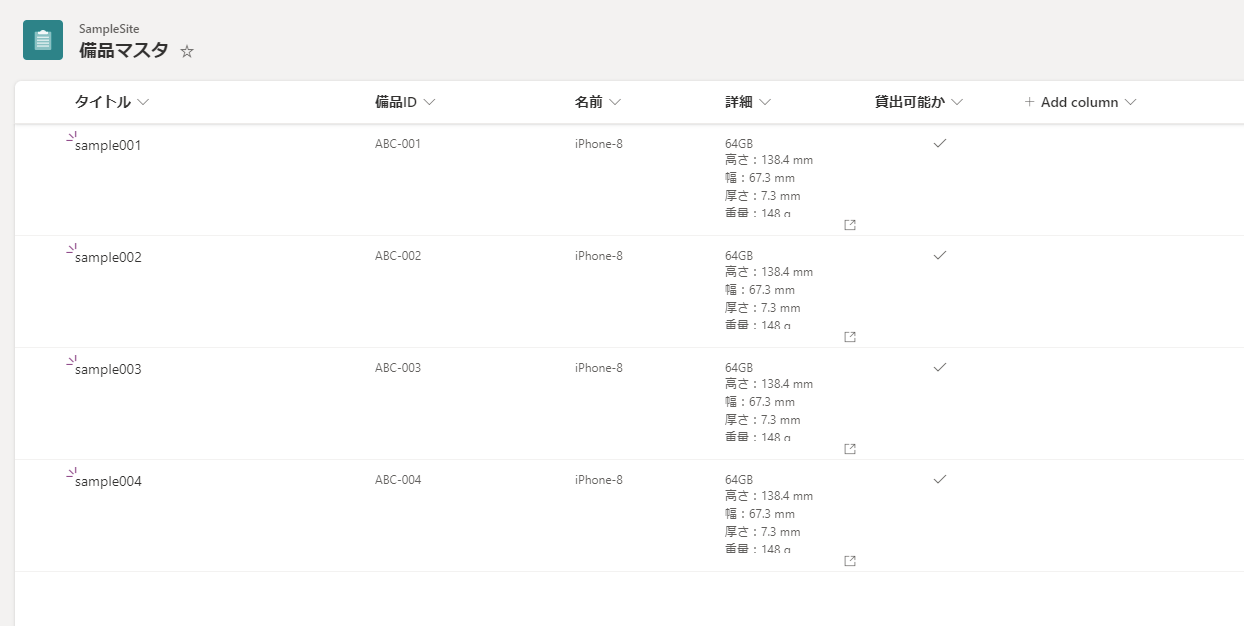This screenshot has width=1244, height=626.
Task: Click 64GB detail text in sample004 row
Action: tap(739, 480)
